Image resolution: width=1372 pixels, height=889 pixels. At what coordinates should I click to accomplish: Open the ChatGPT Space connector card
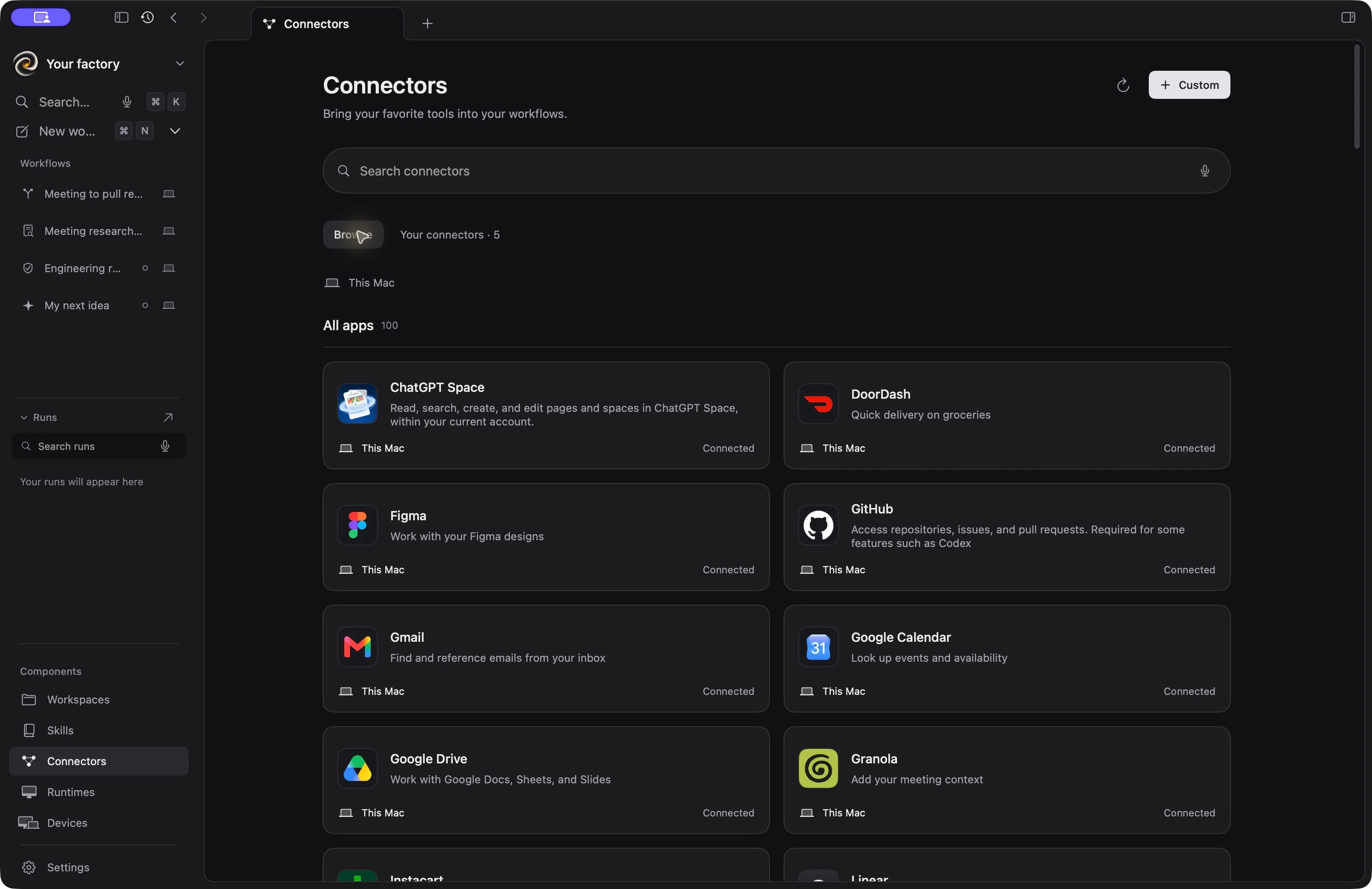(546, 415)
